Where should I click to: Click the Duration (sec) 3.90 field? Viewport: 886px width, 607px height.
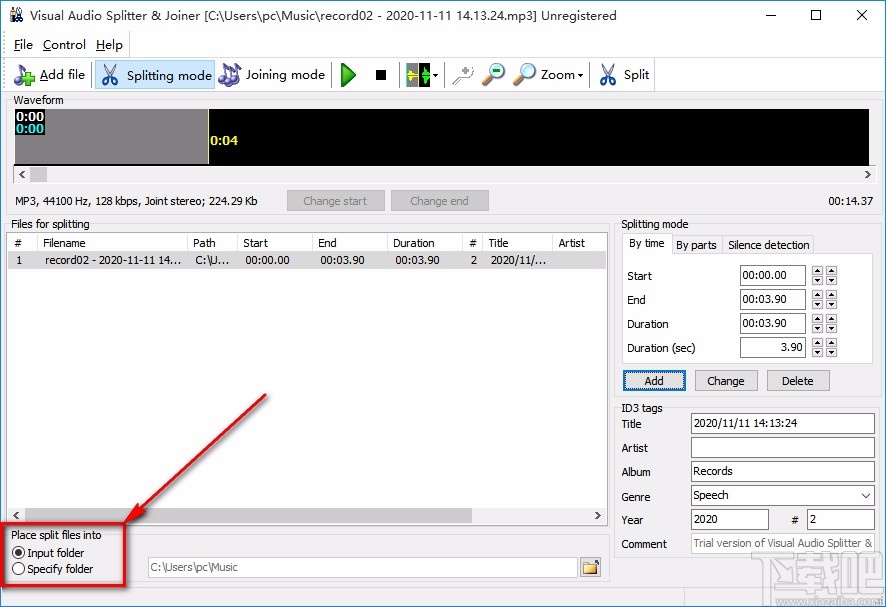click(772, 348)
